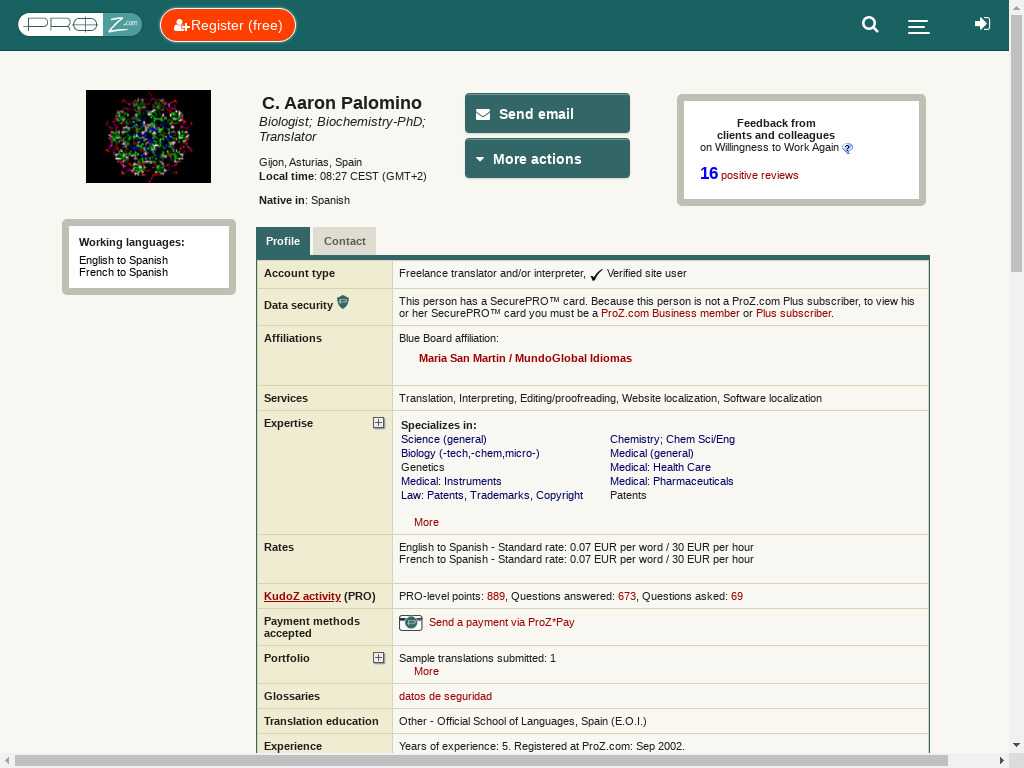1024x768 pixels.
Task: Click the Send email button
Action: [547, 114]
